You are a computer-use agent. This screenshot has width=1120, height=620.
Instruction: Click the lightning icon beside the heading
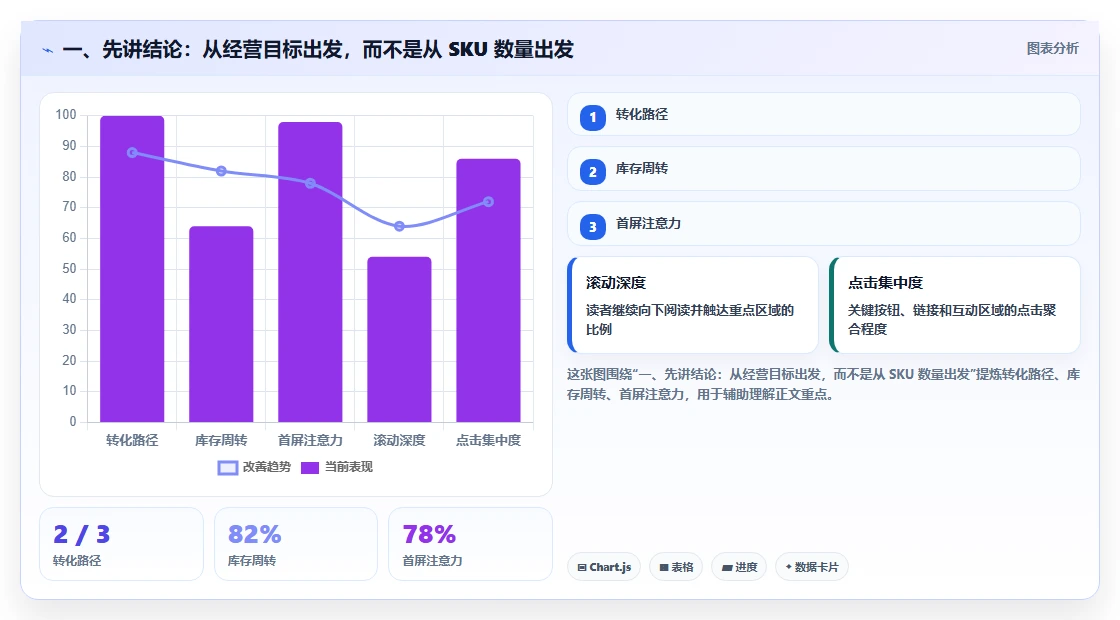[x=48, y=50]
